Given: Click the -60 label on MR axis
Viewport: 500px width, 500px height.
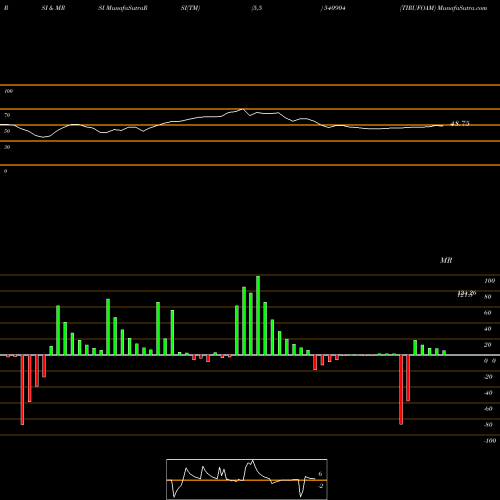Looking at the screenshot, I should click(488, 409).
